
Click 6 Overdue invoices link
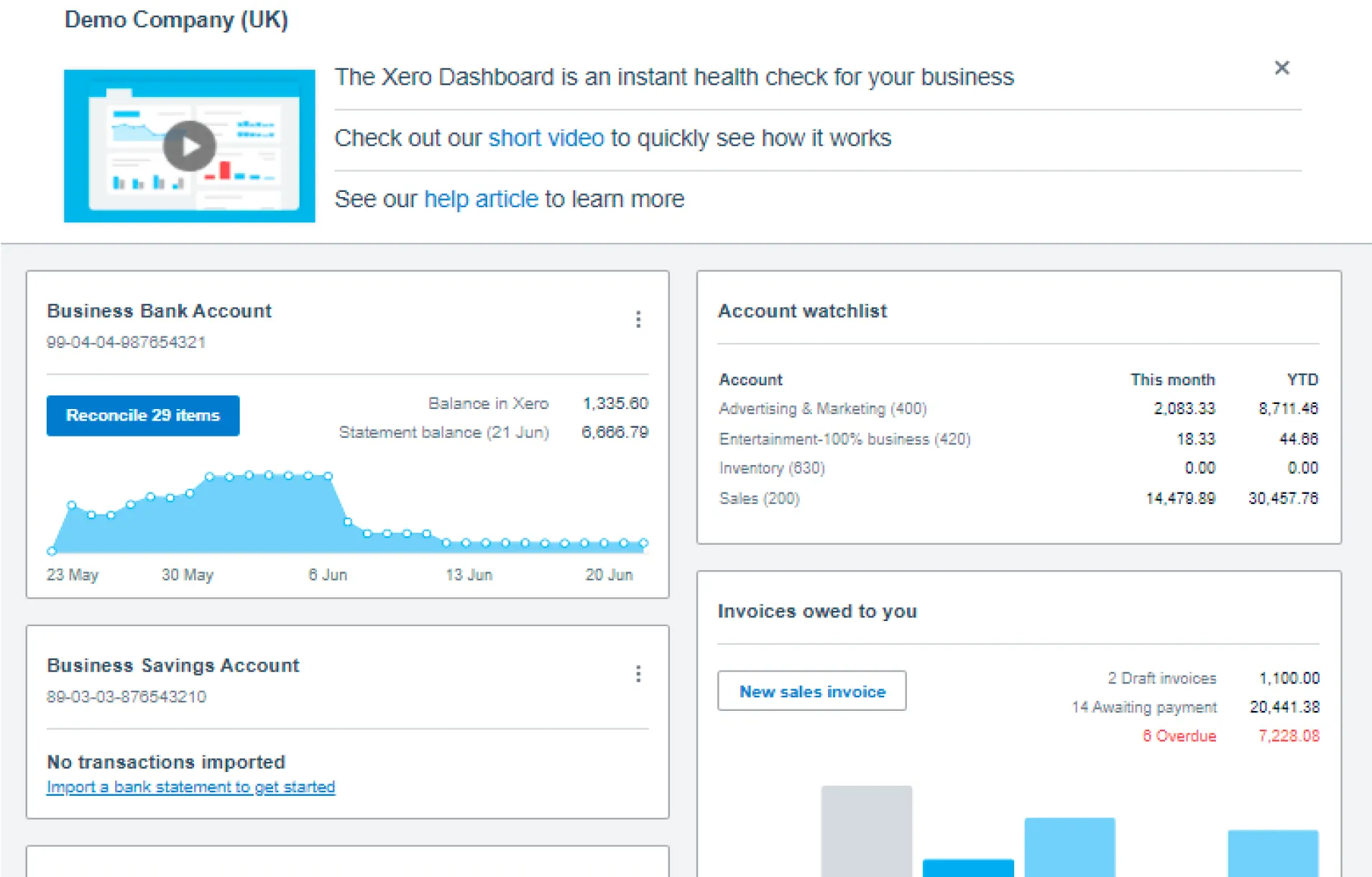1179,735
